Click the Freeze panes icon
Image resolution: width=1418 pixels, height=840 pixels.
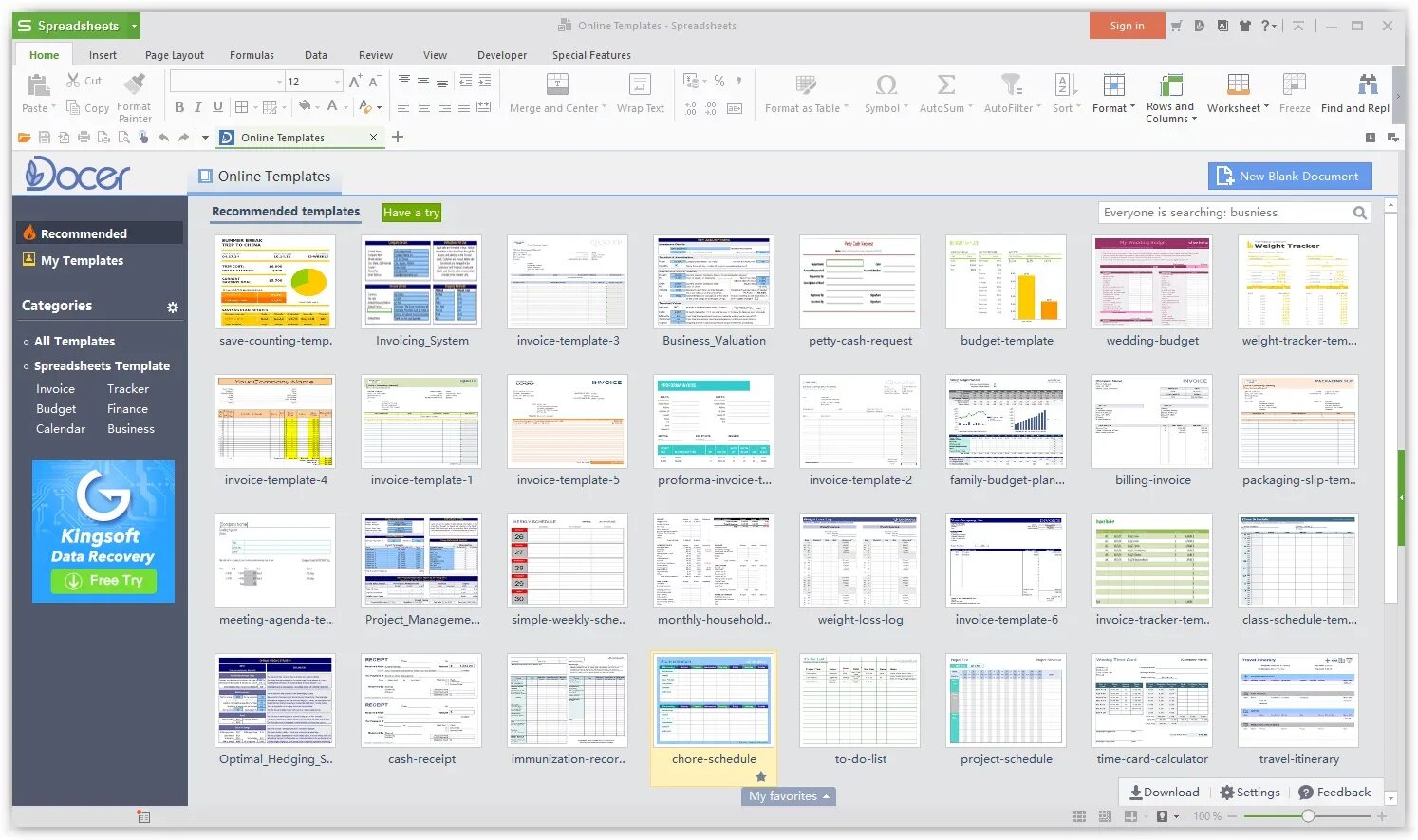pos(1295,92)
